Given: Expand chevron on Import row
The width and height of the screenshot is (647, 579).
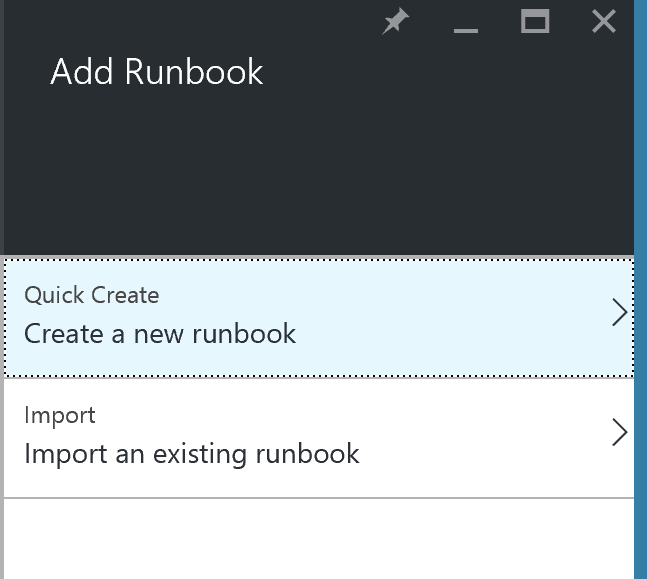Looking at the screenshot, I should point(619,432).
